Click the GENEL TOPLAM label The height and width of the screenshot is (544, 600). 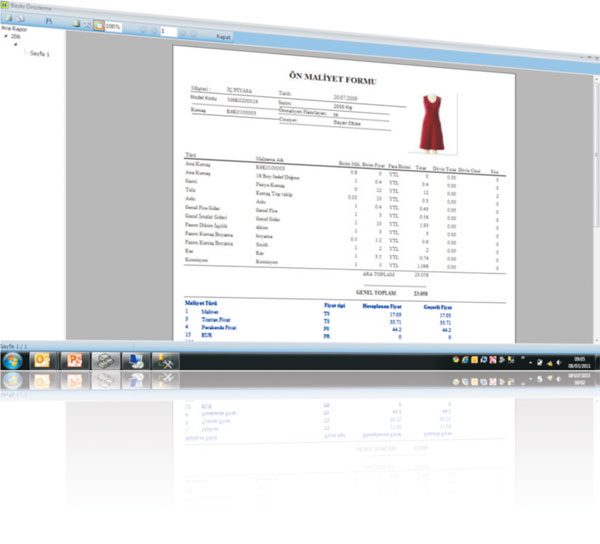coord(376,293)
